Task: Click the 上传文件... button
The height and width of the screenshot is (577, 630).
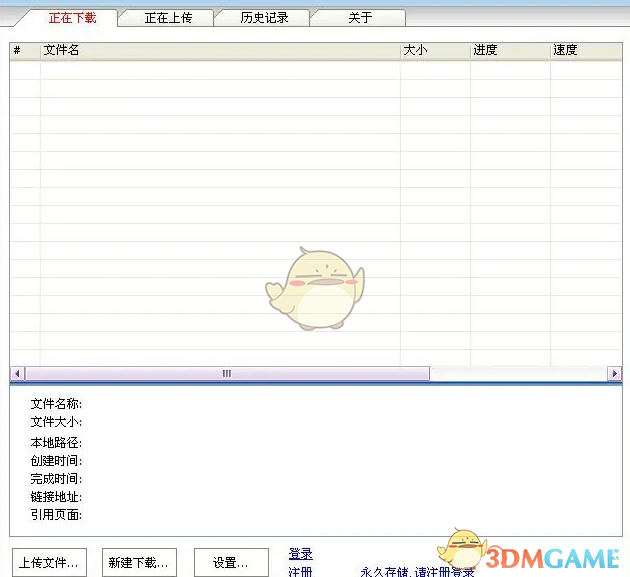Action: click(x=49, y=563)
